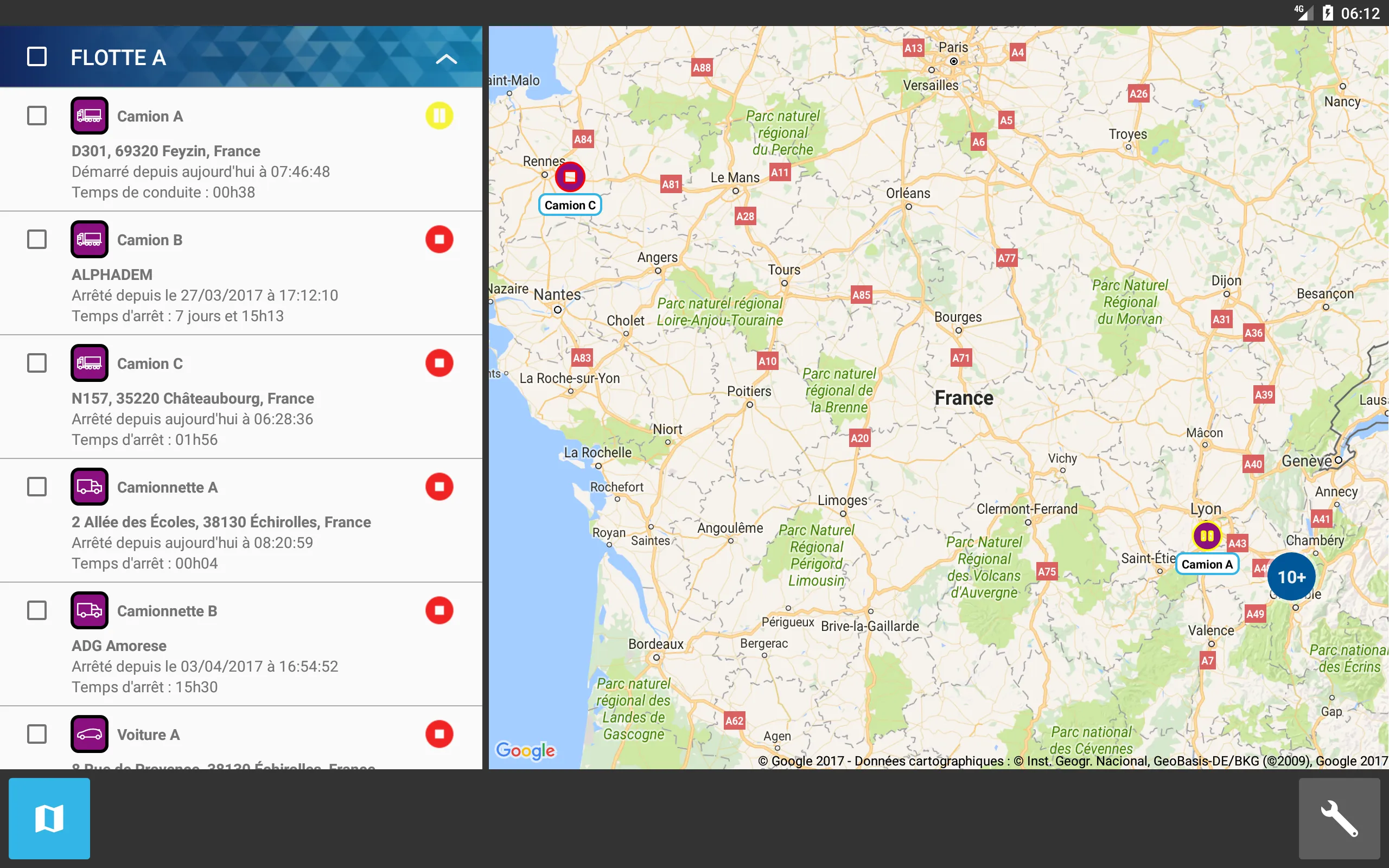Expand the 10+ vehicle cluster near Lyon

1290,576
